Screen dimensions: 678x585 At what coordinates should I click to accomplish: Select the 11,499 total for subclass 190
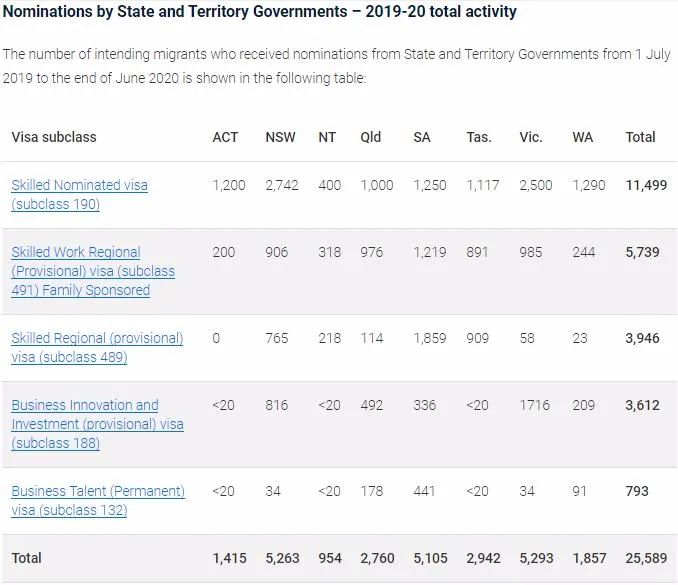point(646,185)
